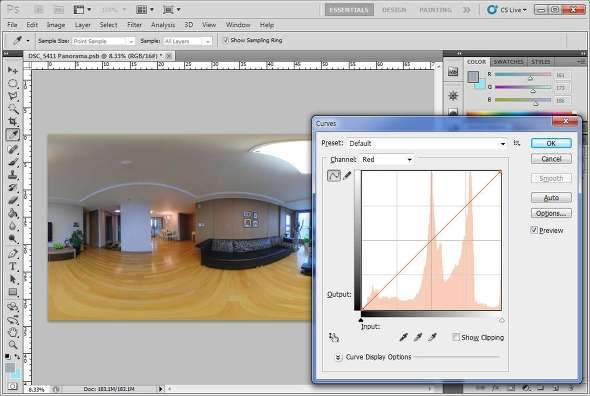Switch to the Styles tab
Image resolution: width=590 pixels, height=396 pixels.
click(541, 61)
